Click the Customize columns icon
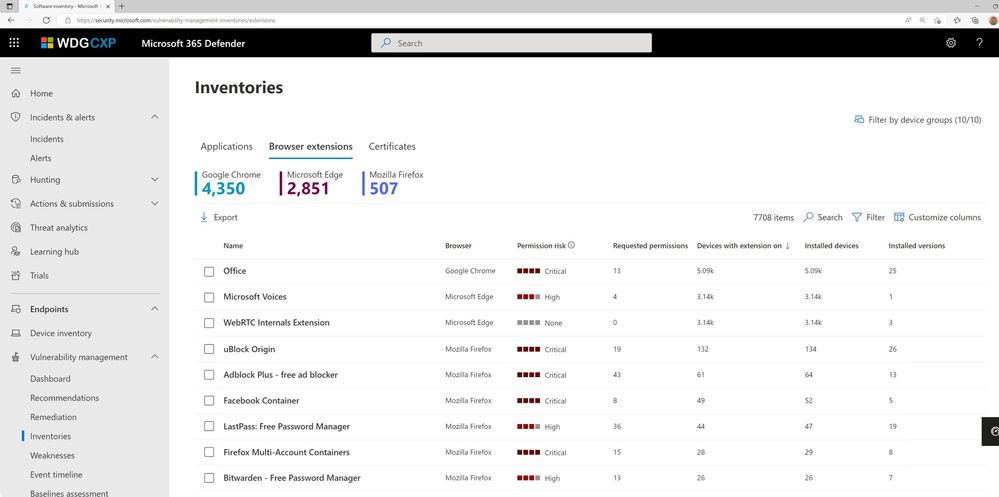This screenshot has width=999, height=497. click(x=899, y=217)
